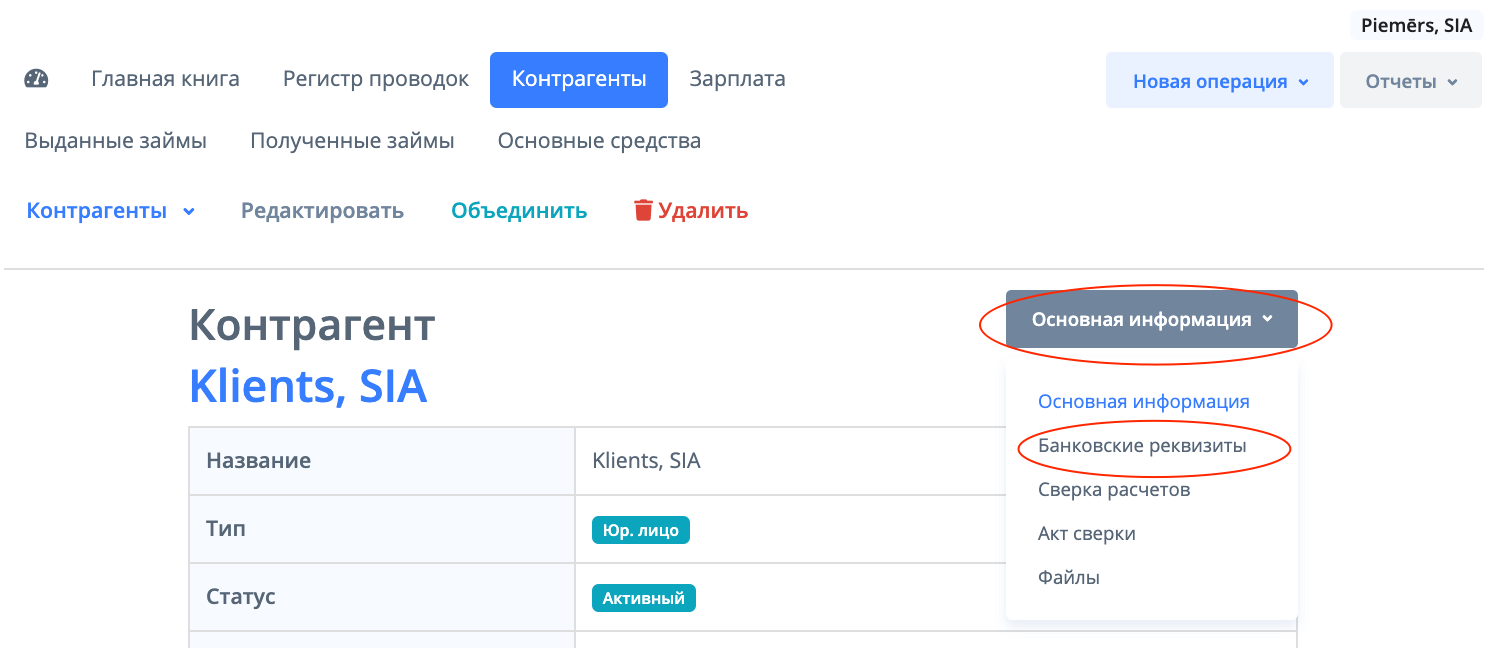Screen dimensions: 1498x648
Task: Expand the blue Контрагенты submenu dropdown
Action: [x=110, y=211]
